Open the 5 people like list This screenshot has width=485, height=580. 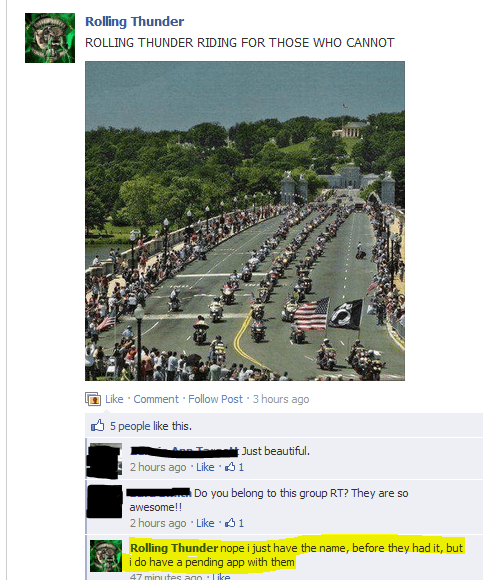pyautogui.click(x=130, y=426)
